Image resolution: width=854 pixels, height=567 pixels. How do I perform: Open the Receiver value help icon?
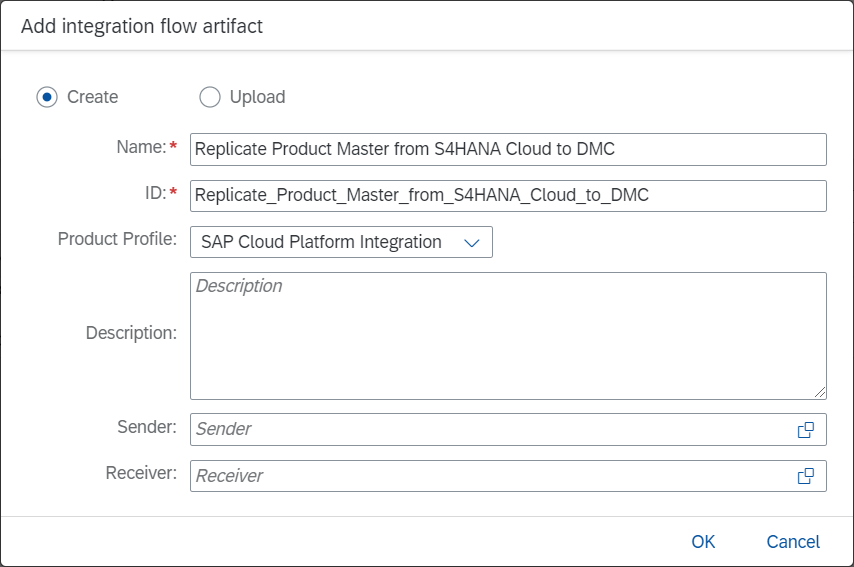tap(806, 476)
